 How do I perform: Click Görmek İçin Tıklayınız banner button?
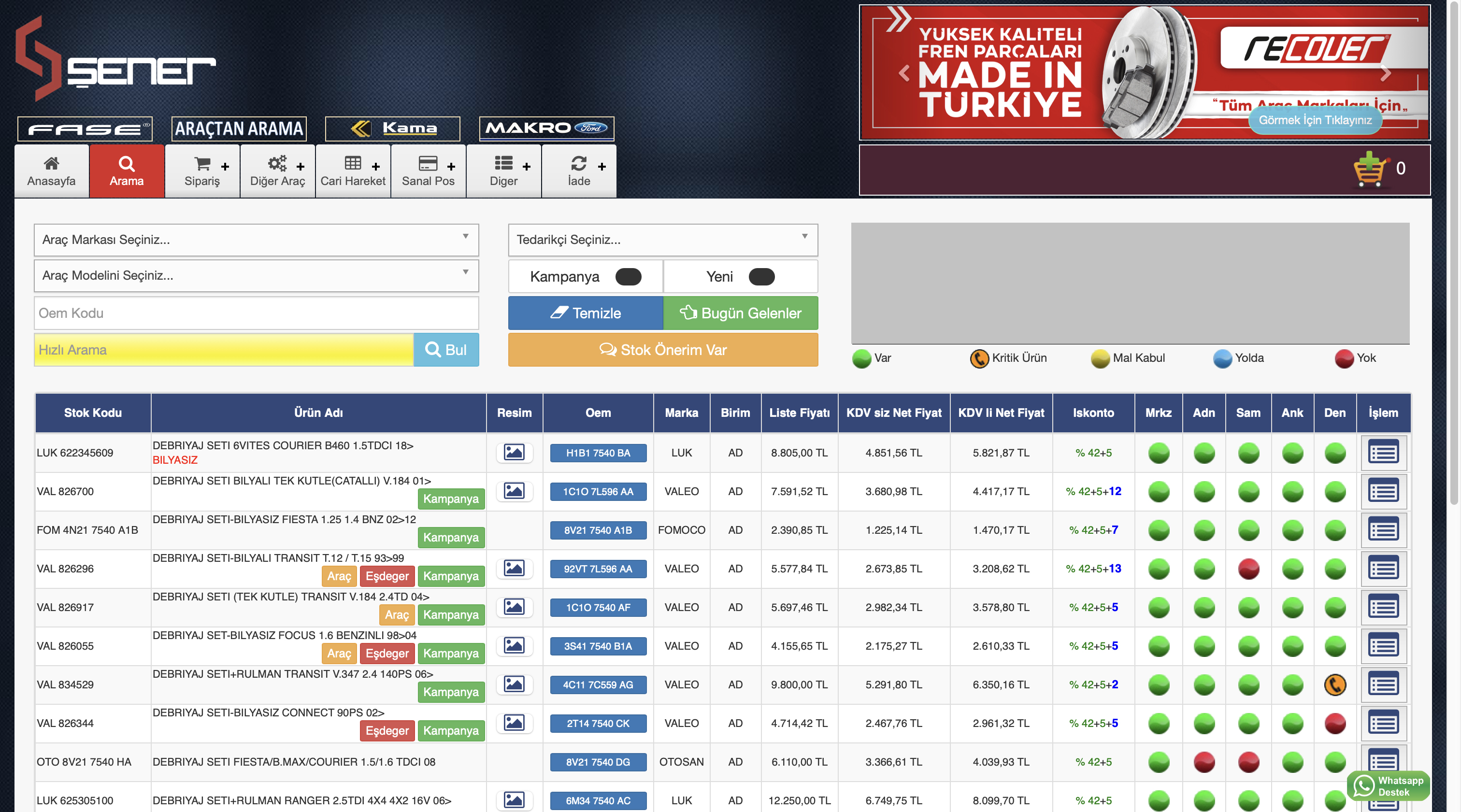click(x=1315, y=120)
